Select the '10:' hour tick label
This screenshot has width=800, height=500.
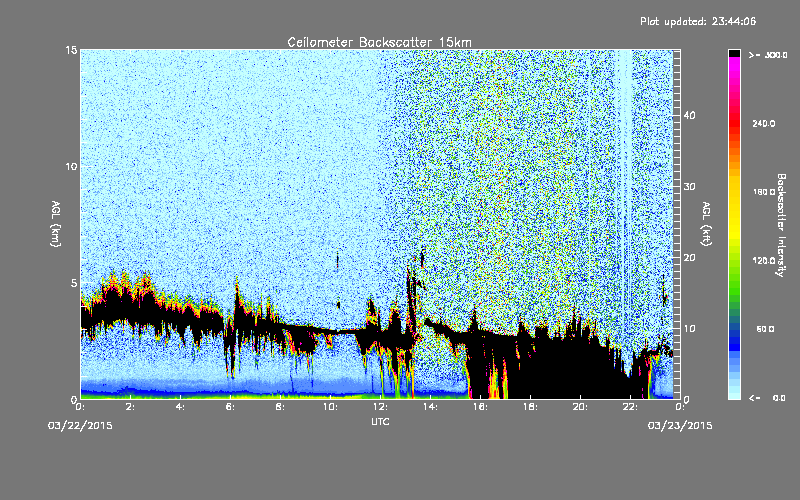[331, 407]
